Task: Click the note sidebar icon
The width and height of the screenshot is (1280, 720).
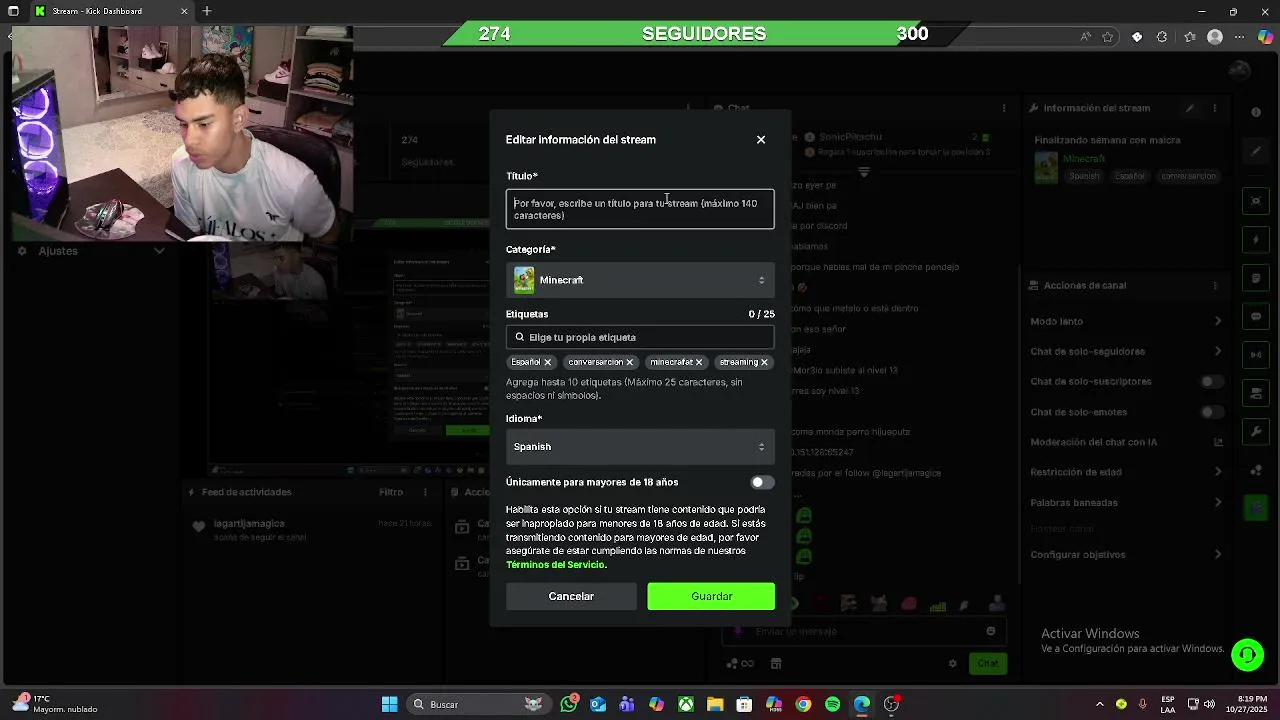Action: coord(1256,278)
